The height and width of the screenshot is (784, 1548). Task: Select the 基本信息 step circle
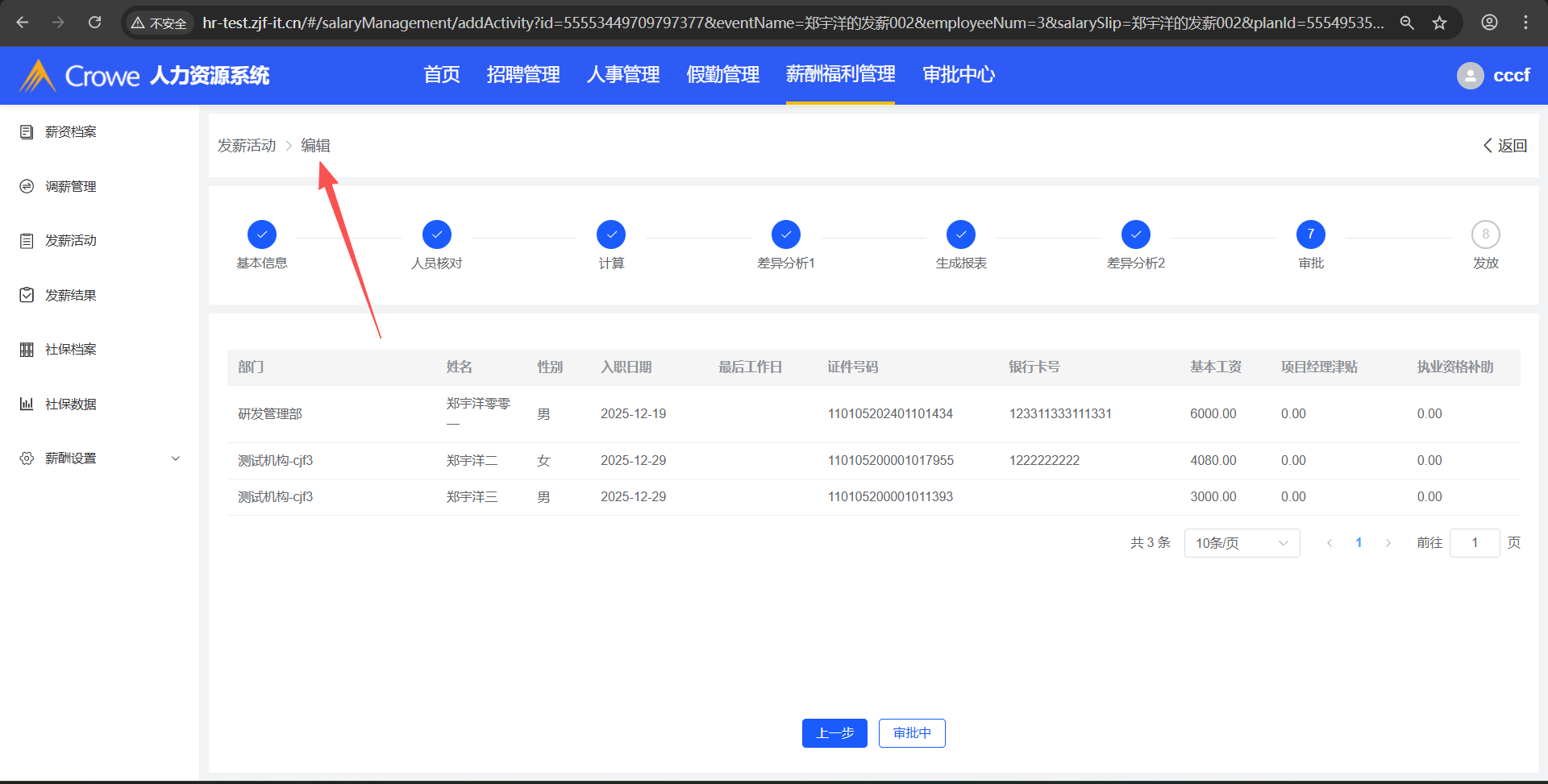262,234
